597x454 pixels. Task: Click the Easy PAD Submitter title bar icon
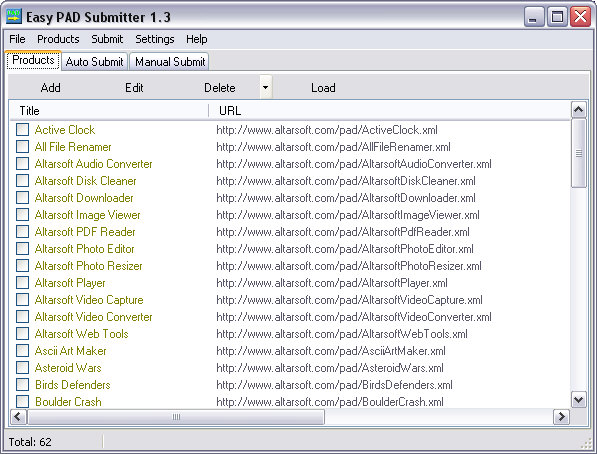tap(14, 17)
